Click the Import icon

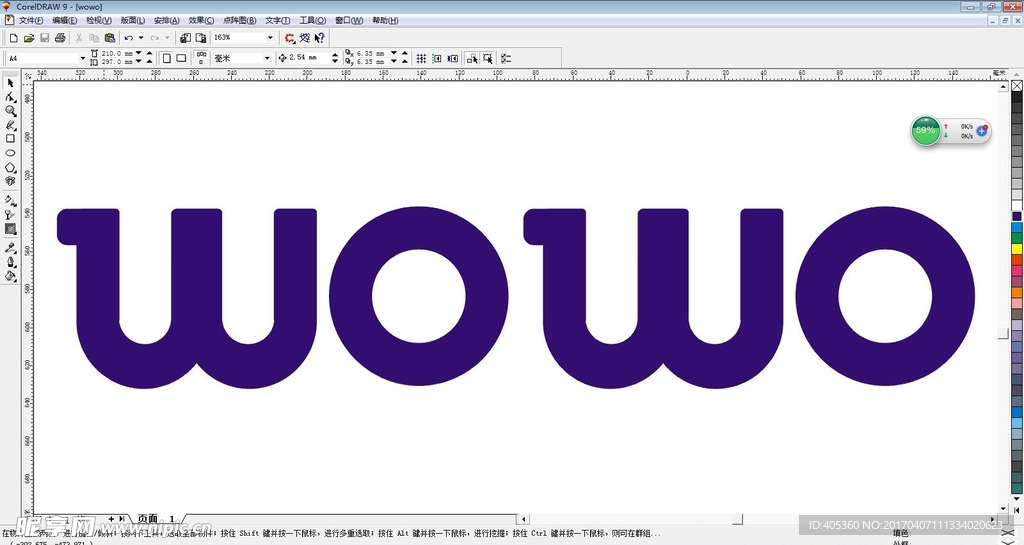pyautogui.click(x=185, y=38)
